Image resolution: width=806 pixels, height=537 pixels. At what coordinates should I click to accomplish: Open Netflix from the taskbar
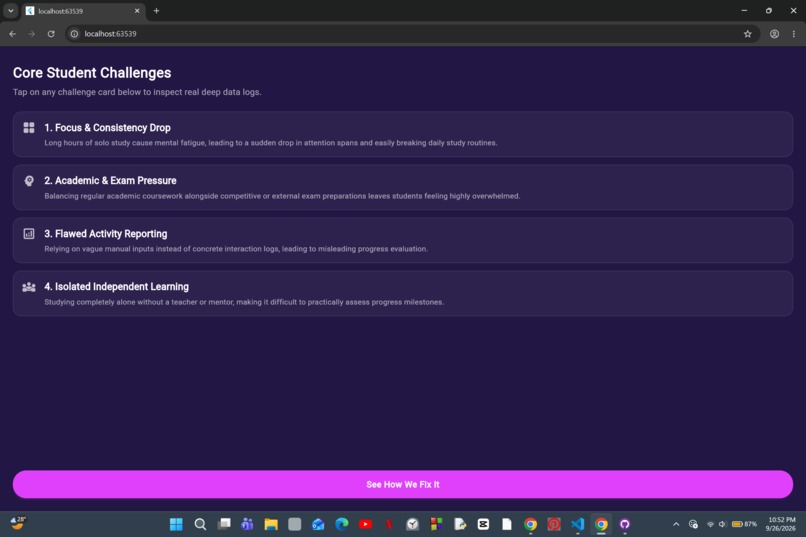[389, 524]
